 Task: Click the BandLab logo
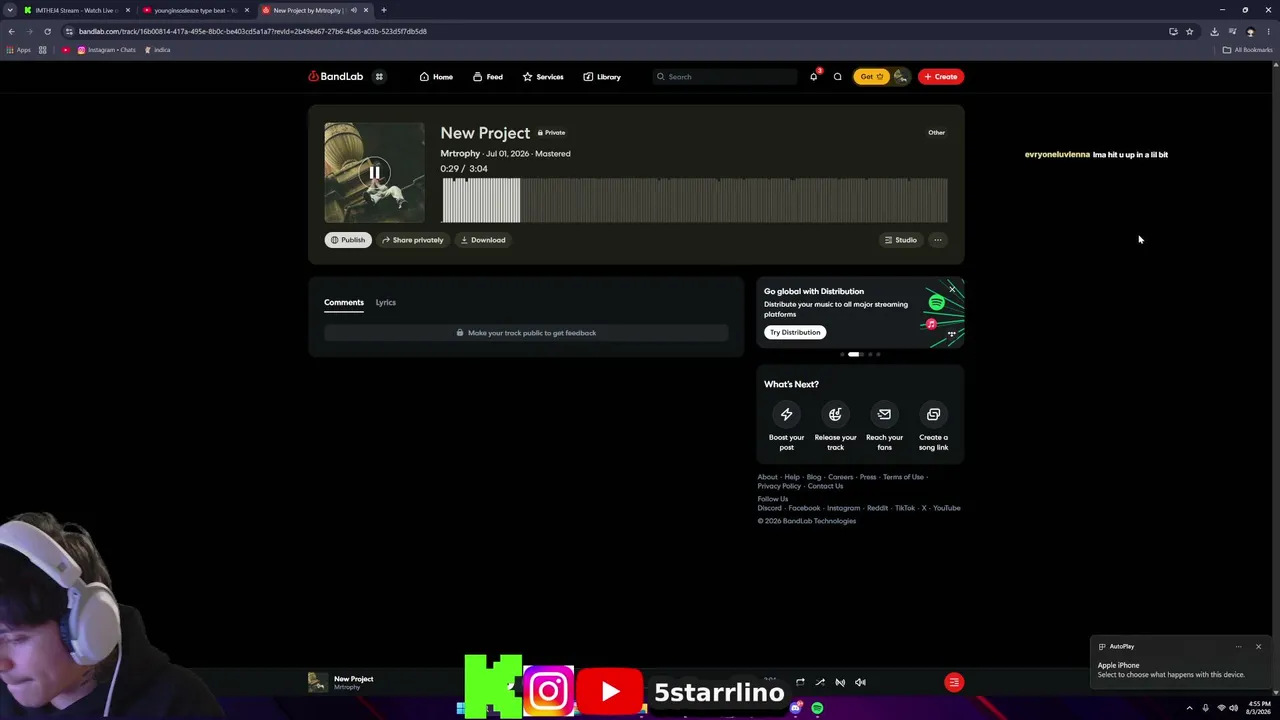(336, 77)
